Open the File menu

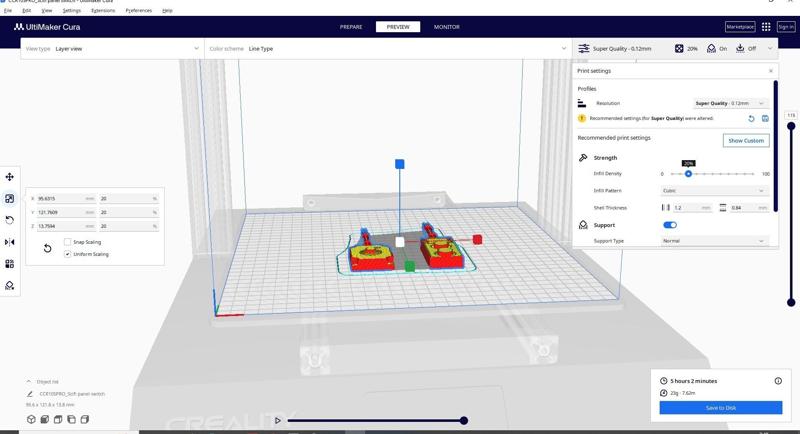8,10
